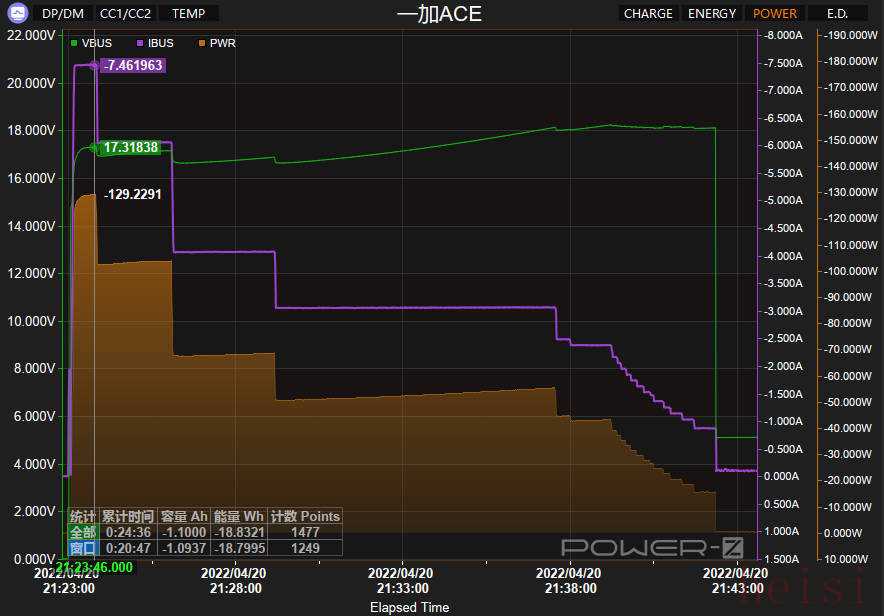Toggle the IBUS legend series
Image resolution: width=884 pixels, height=616 pixels.
pos(156,43)
